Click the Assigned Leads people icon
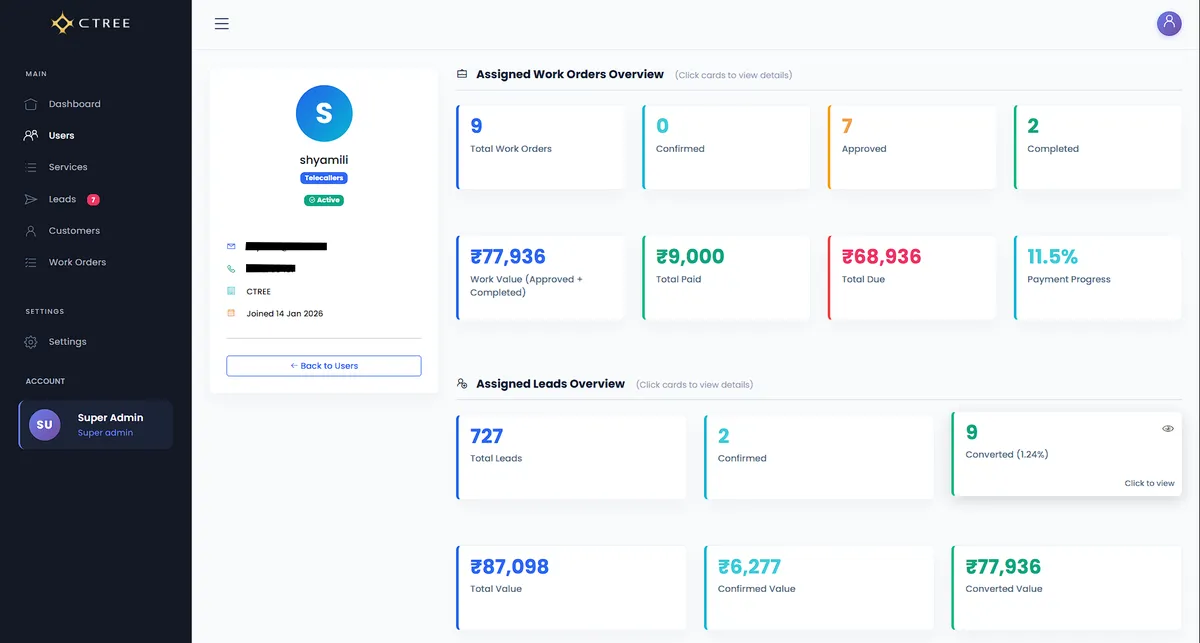Image resolution: width=1200 pixels, height=643 pixels. 462,384
